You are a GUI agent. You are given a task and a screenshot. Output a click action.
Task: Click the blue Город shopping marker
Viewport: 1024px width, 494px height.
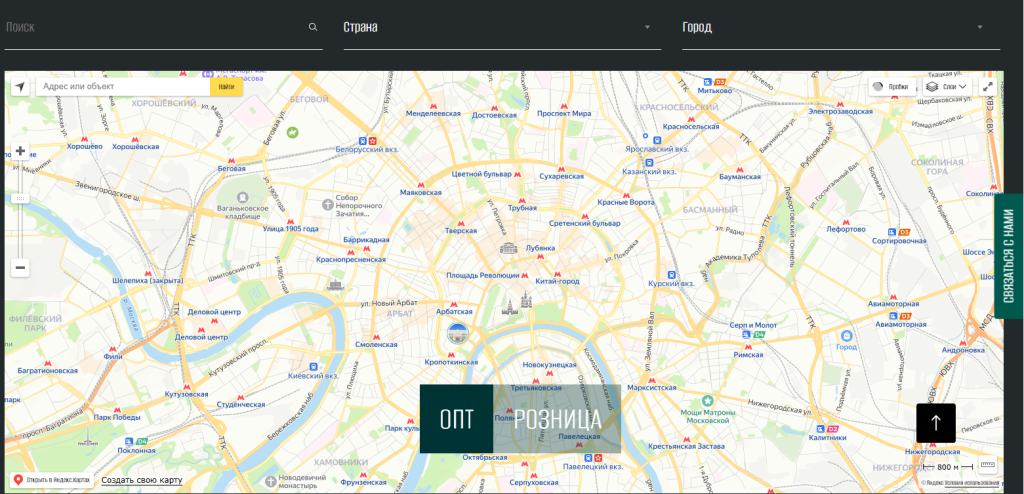(846, 336)
